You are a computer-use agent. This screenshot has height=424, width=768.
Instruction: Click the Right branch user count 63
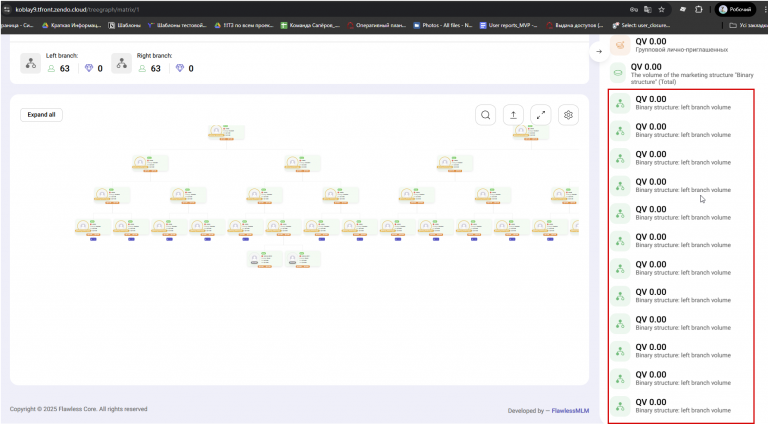pyautogui.click(x=156, y=69)
